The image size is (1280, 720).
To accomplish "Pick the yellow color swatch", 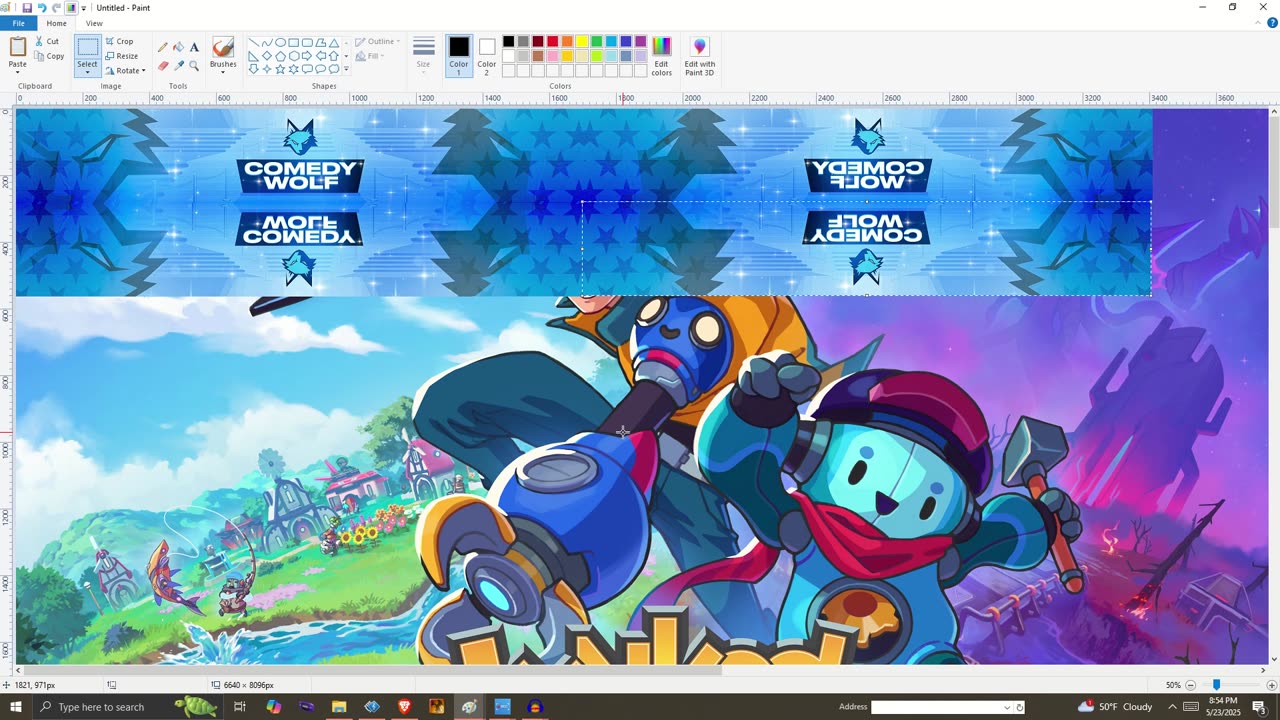I will click(581, 42).
